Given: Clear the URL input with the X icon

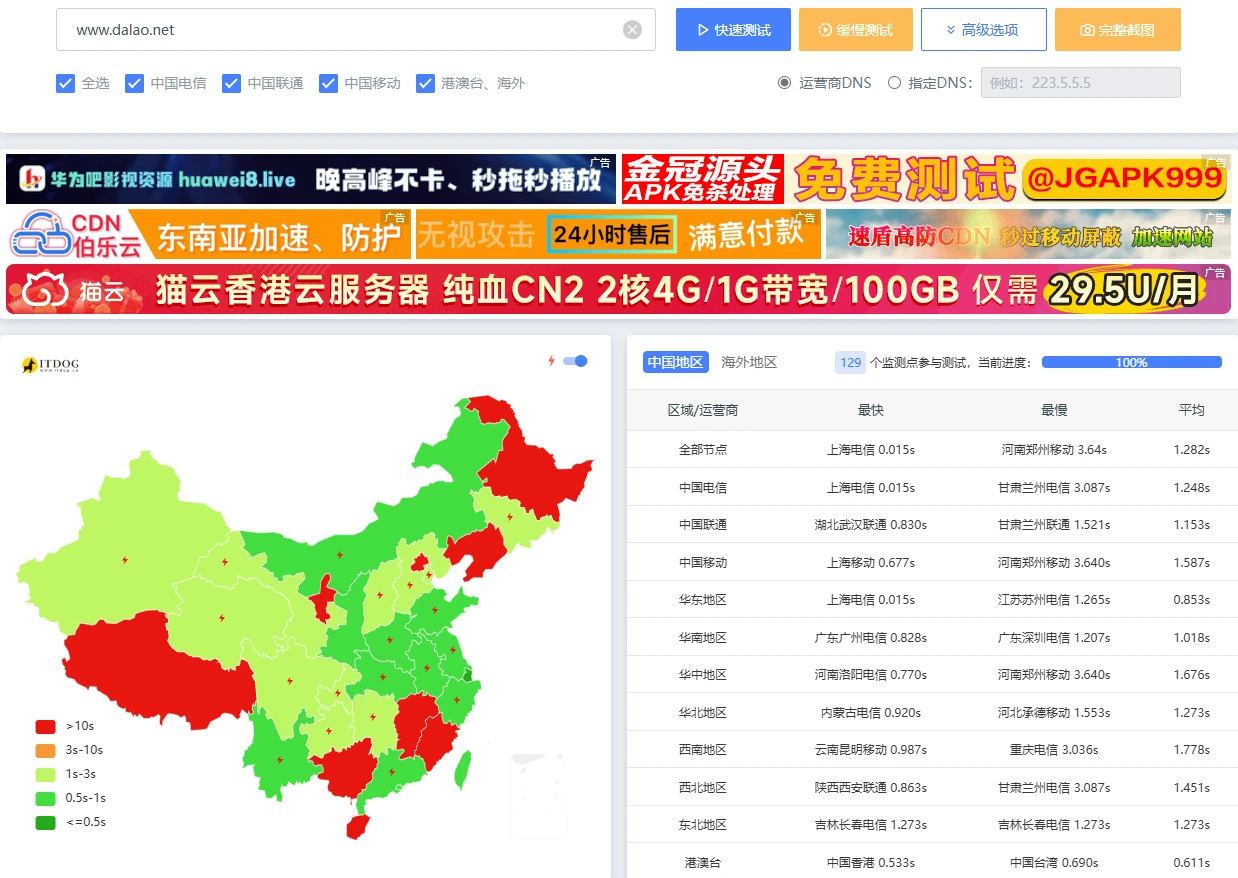Looking at the screenshot, I should point(632,30).
